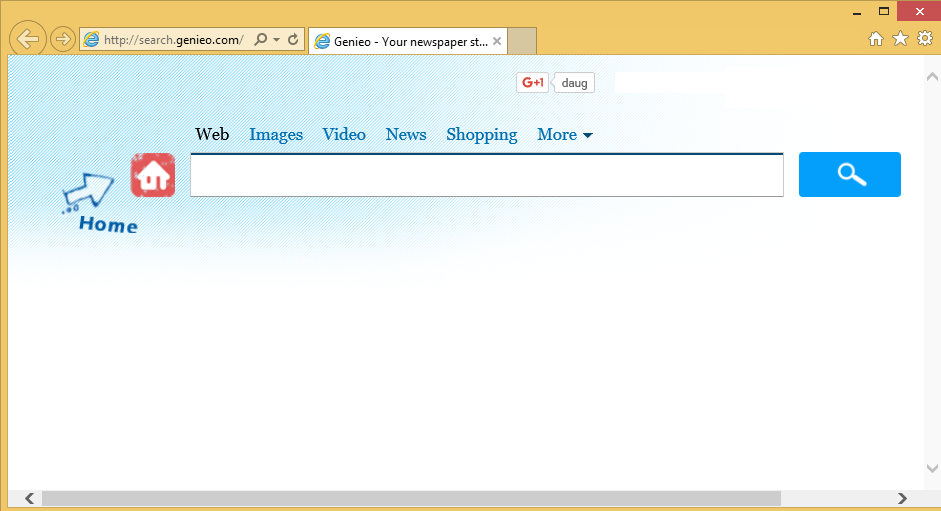The width and height of the screenshot is (941, 511).
Task: Click the G+1 button
Action: click(x=532, y=83)
